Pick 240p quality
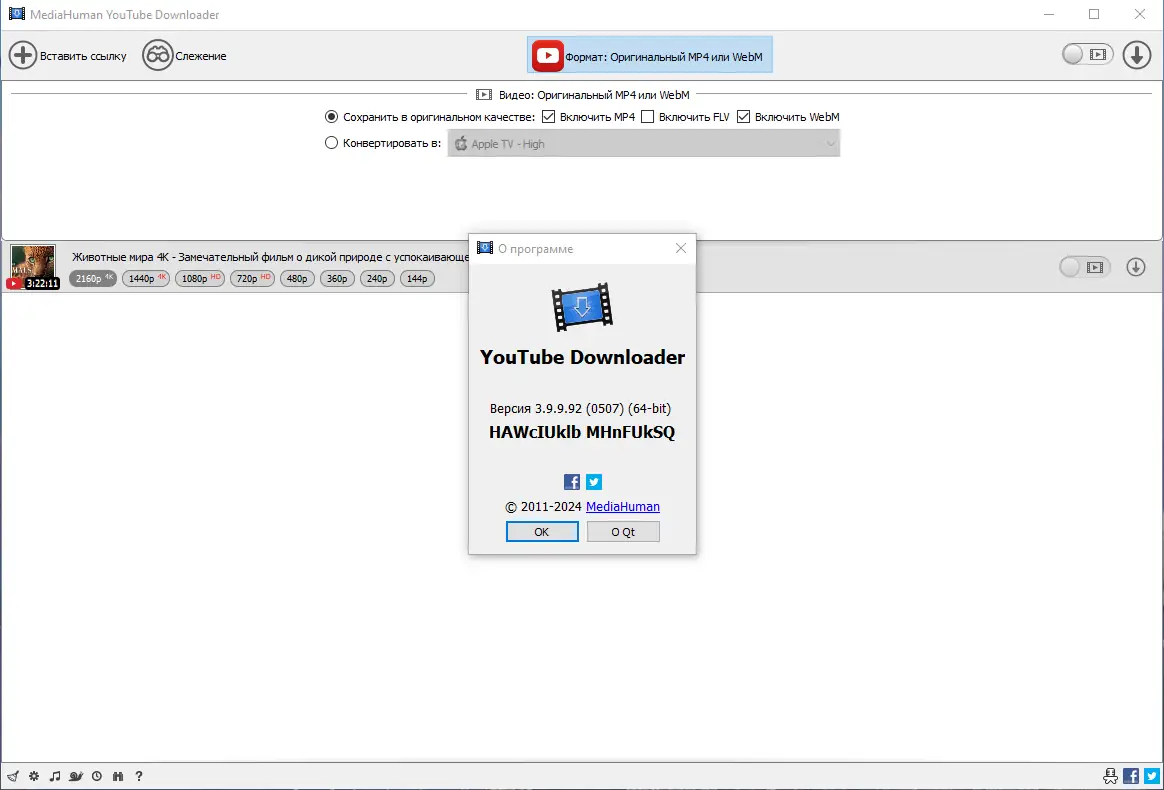Image resolution: width=1164 pixels, height=790 pixels. [x=377, y=278]
